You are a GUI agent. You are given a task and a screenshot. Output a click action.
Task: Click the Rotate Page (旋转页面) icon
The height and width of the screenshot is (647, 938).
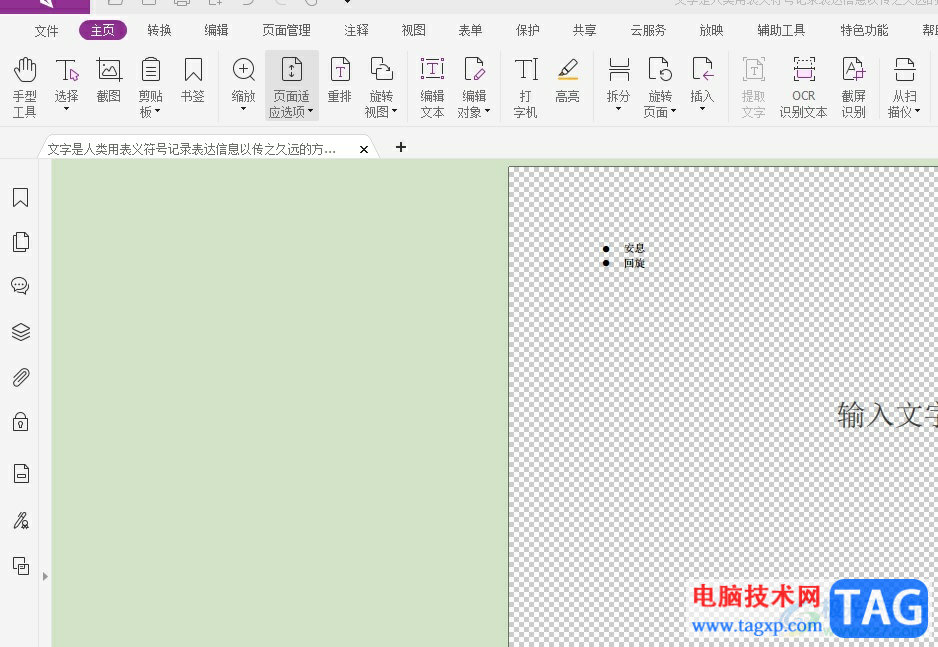[660, 70]
